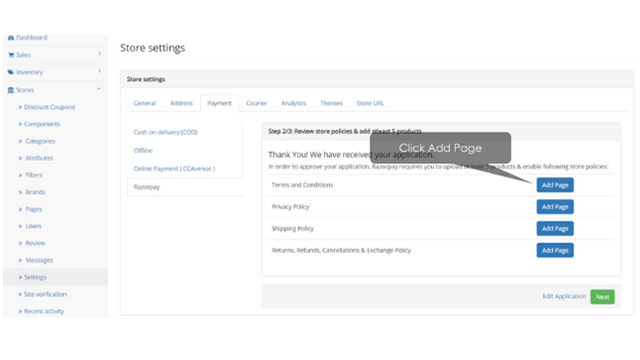Image resolution: width=640 pixels, height=360 pixels.
Task: Switch to the Address tab
Action: 181,103
